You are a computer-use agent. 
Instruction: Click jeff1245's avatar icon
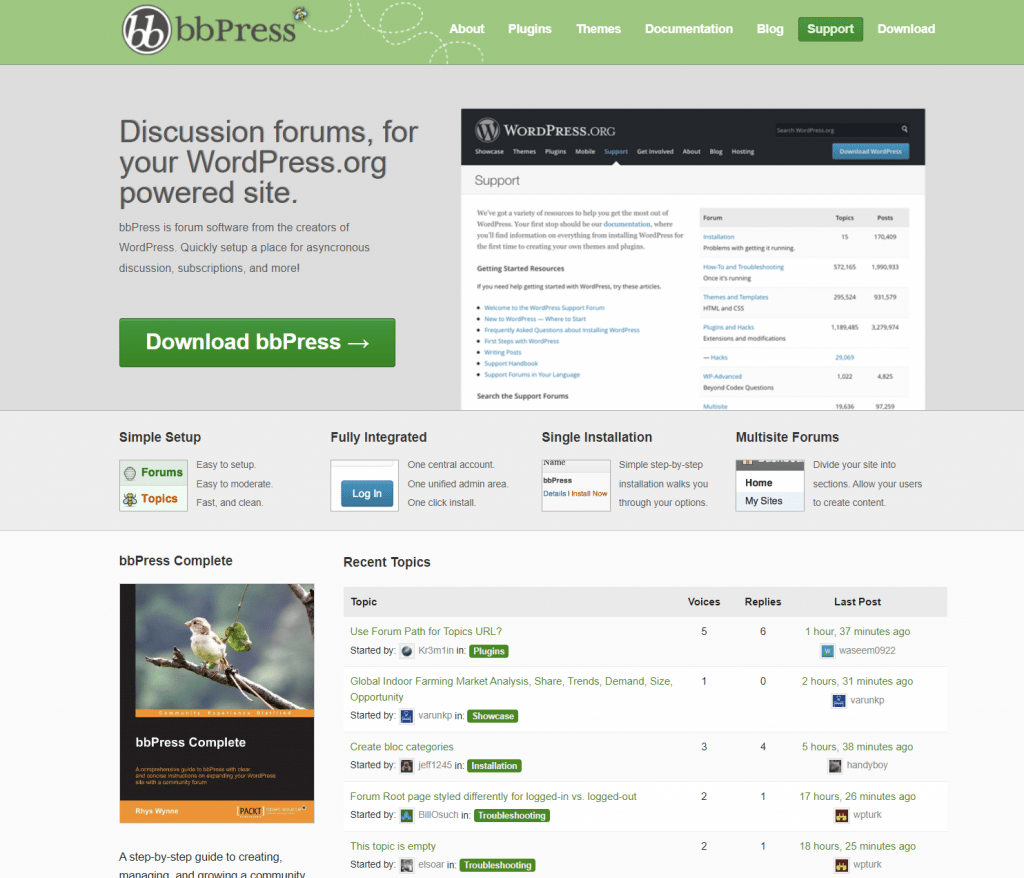(x=407, y=766)
